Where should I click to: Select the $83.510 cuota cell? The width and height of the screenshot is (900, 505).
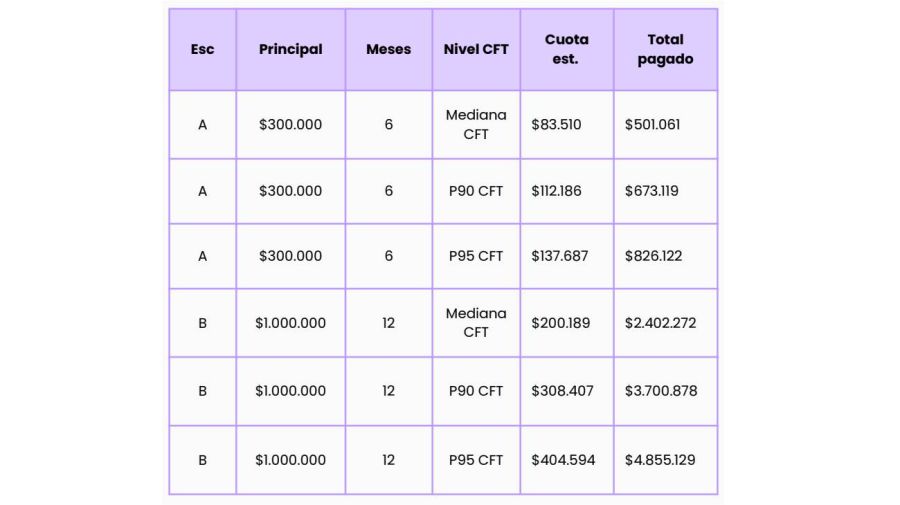(x=566, y=125)
